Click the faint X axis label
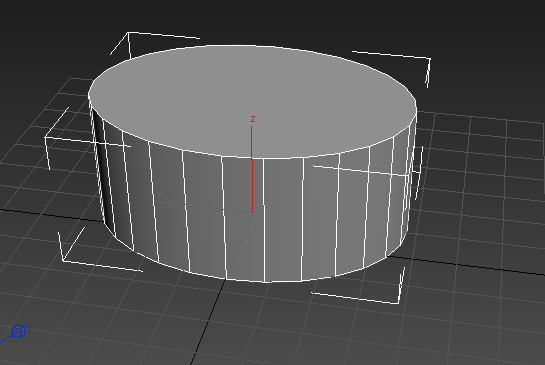The height and width of the screenshot is (365, 545). [160, 195]
